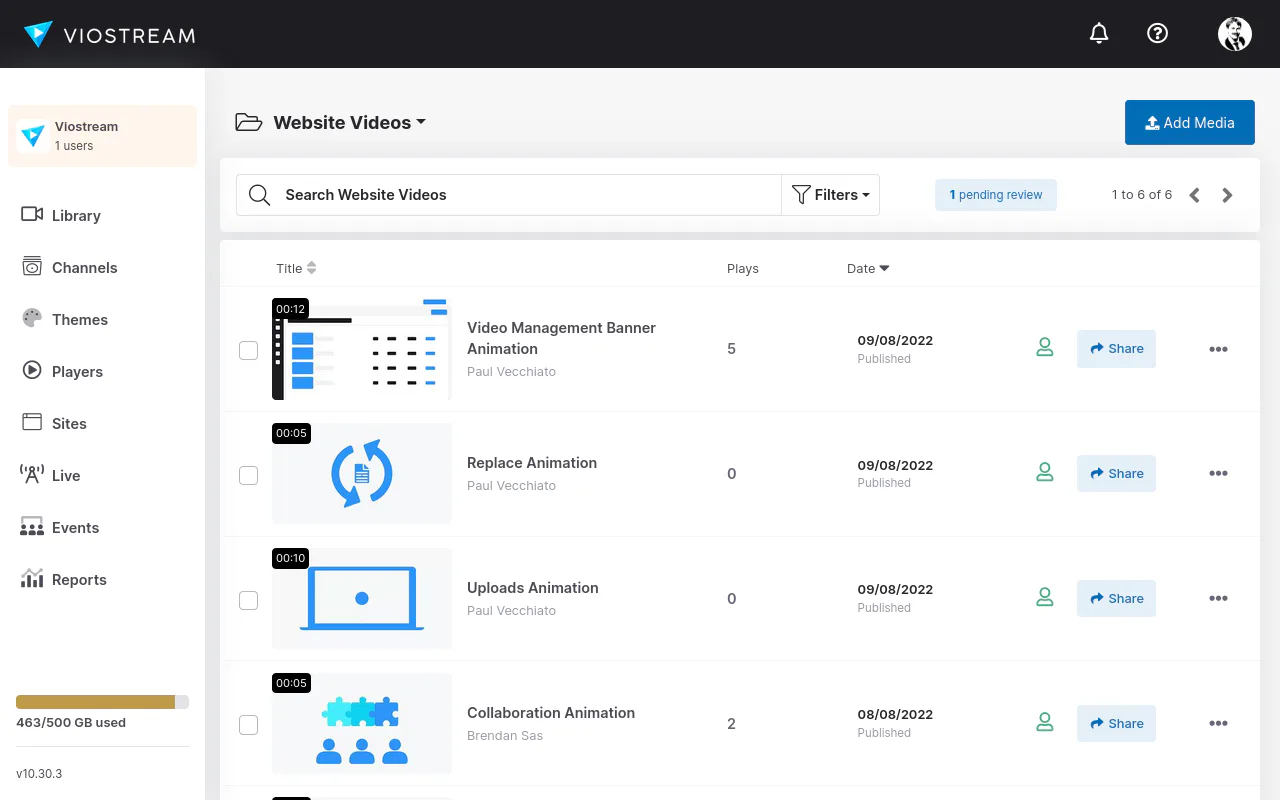Share the Collaboration Animation video

(x=1116, y=724)
